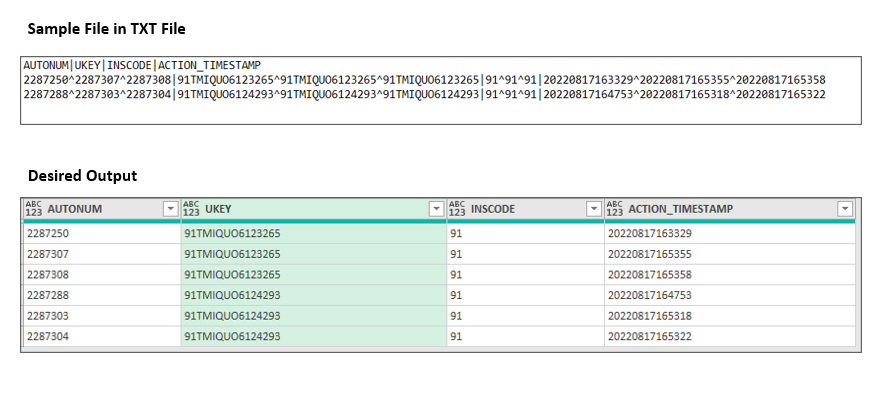Open the ACTION_TIMESTAMP column filter dropdown
The width and height of the screenshot is (895, 394).
click(x=845, y=210)
